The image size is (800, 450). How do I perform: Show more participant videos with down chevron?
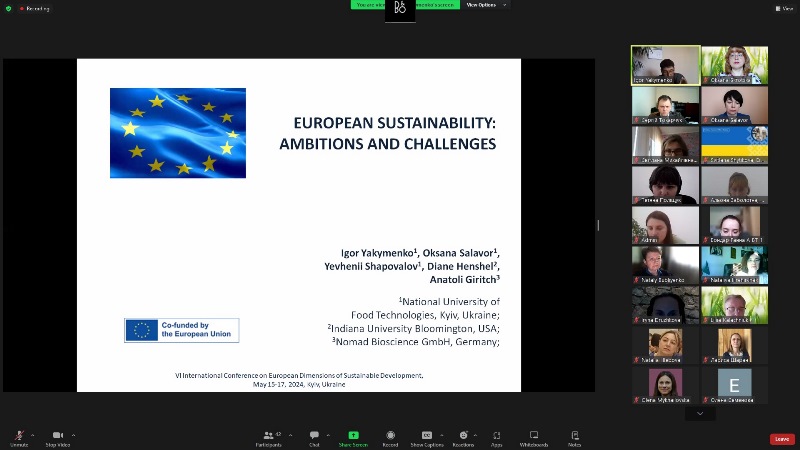tap(700, 413)
